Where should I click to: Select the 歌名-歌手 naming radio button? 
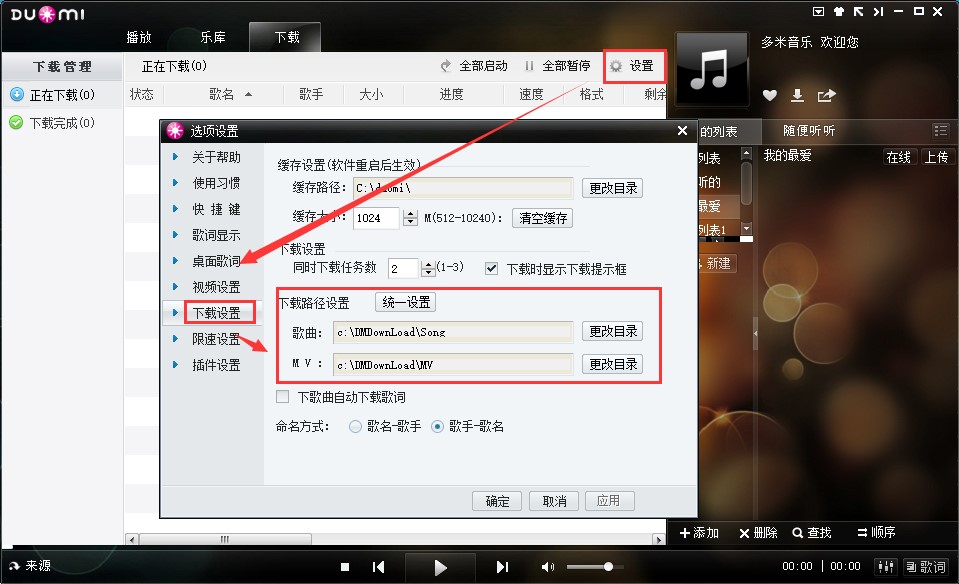pos(355,426)
